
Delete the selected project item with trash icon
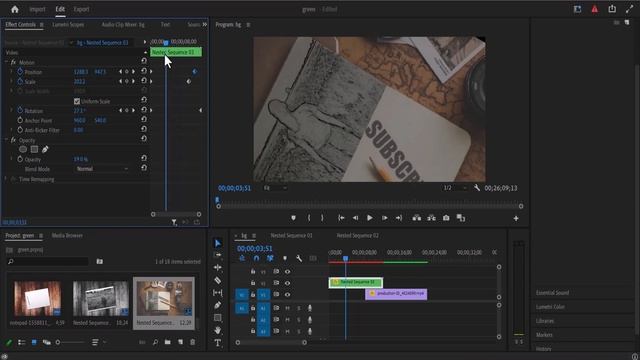pyautogui.click(x=193, y=342)
